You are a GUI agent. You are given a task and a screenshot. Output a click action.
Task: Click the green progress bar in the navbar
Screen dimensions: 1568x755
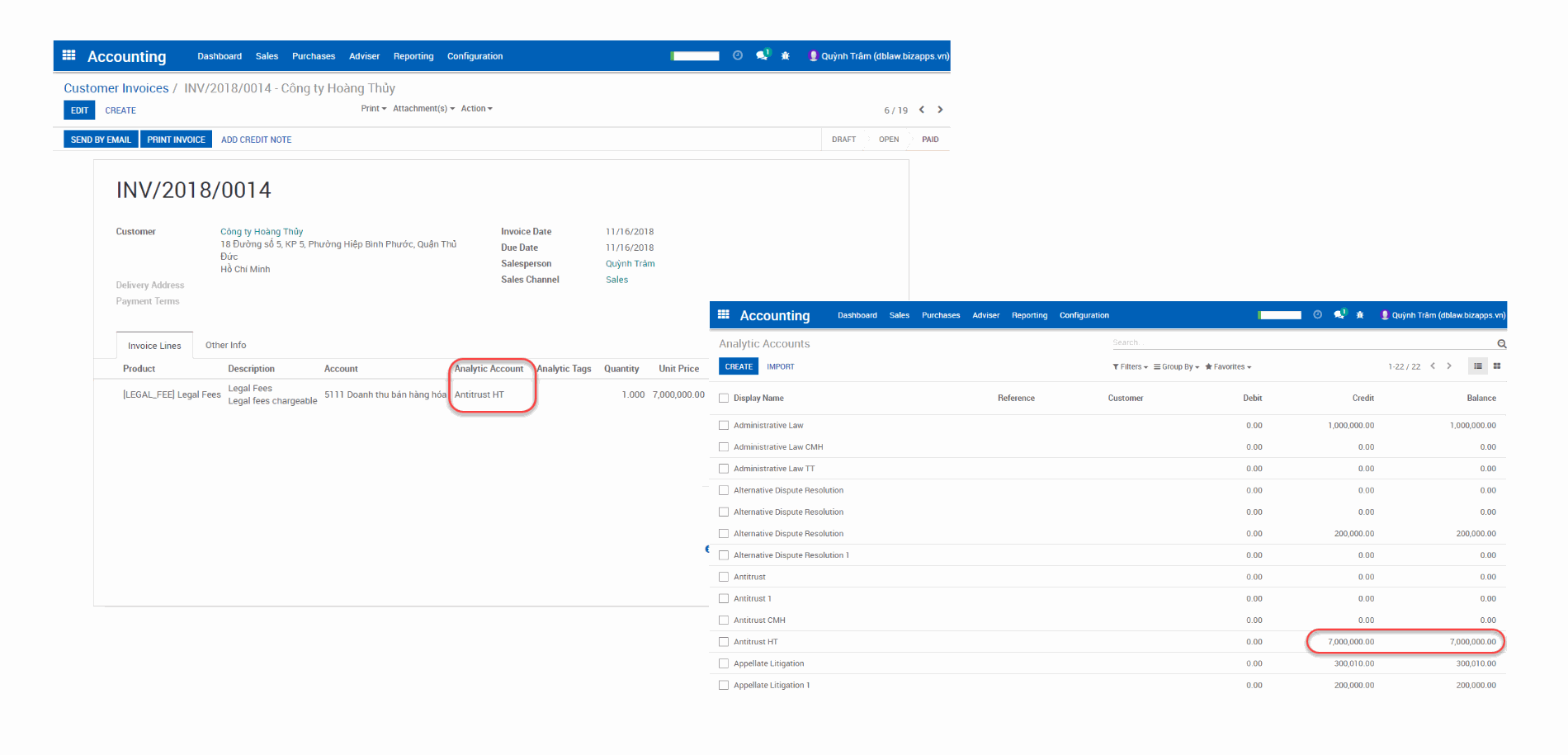click(x=693, y=56)
